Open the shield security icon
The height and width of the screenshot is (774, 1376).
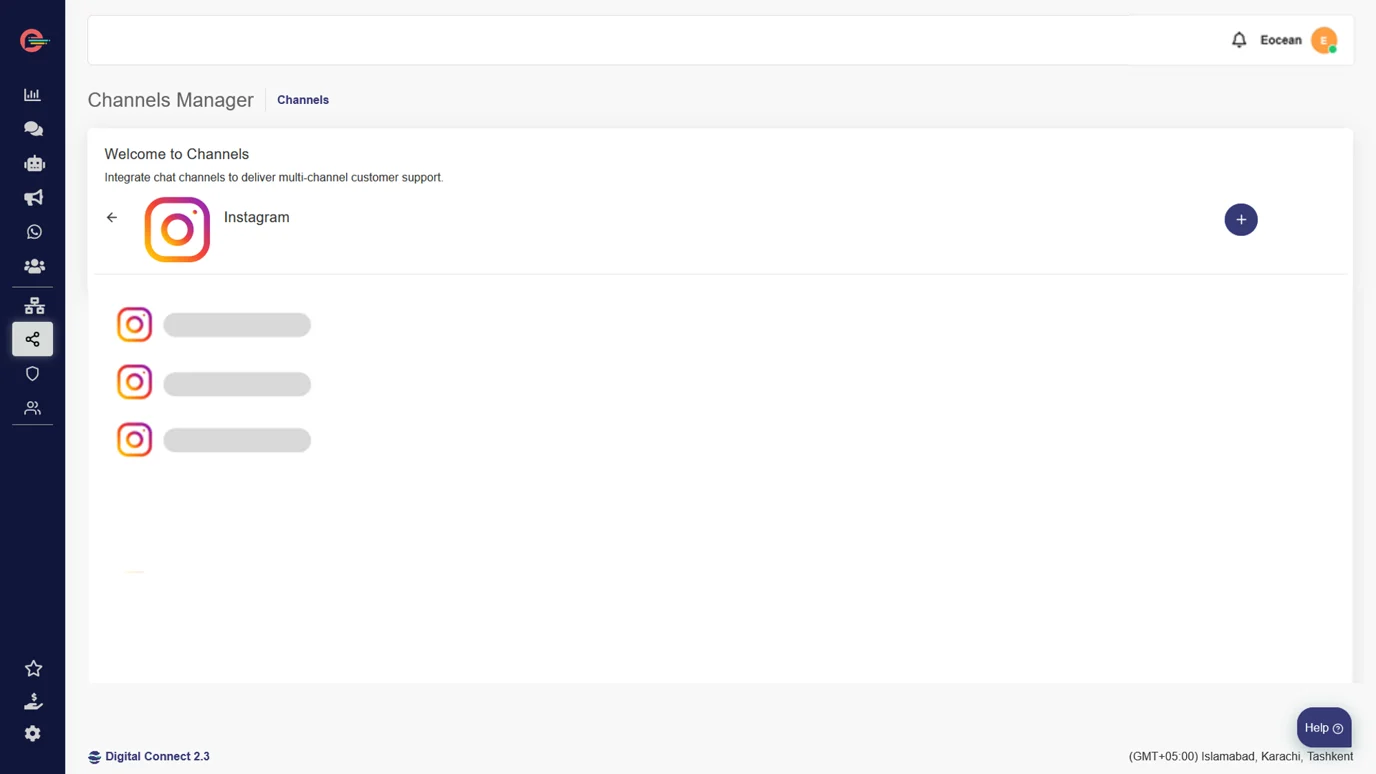click(33, 374)
